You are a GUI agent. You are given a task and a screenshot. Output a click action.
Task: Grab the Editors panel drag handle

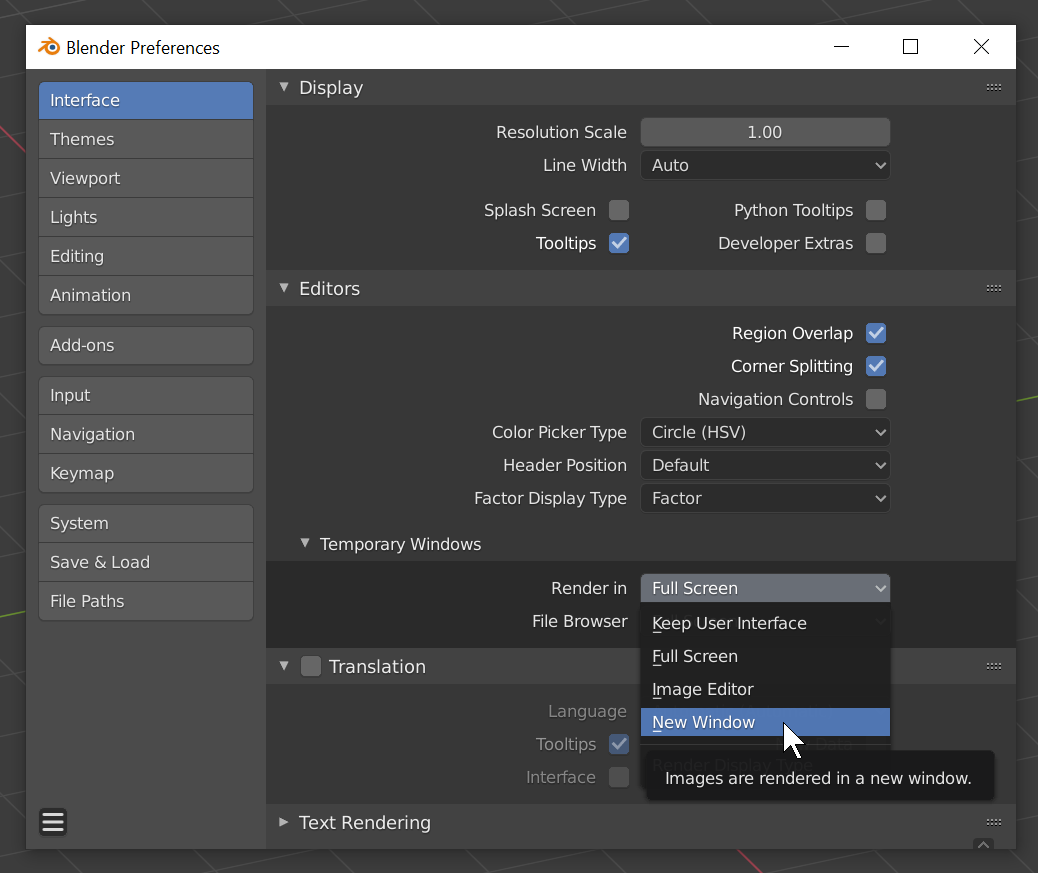click(x=993, y=288)
